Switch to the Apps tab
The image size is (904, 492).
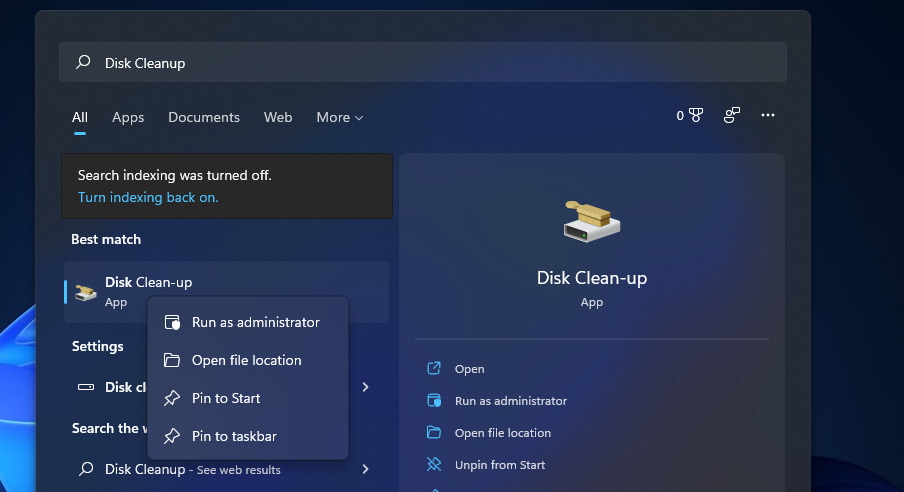click(x=128, y=118)
